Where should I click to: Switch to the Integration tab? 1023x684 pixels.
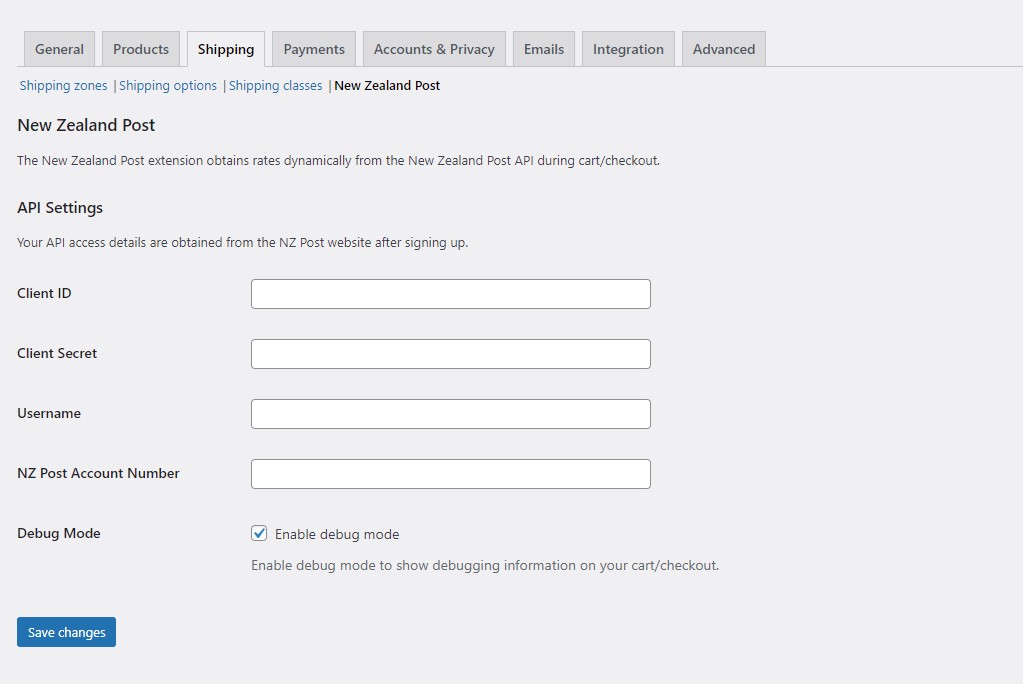(x=628, y=49)
